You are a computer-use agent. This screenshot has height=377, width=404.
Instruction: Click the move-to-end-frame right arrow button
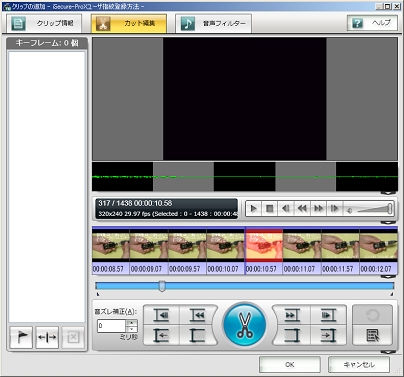(328, 335)
